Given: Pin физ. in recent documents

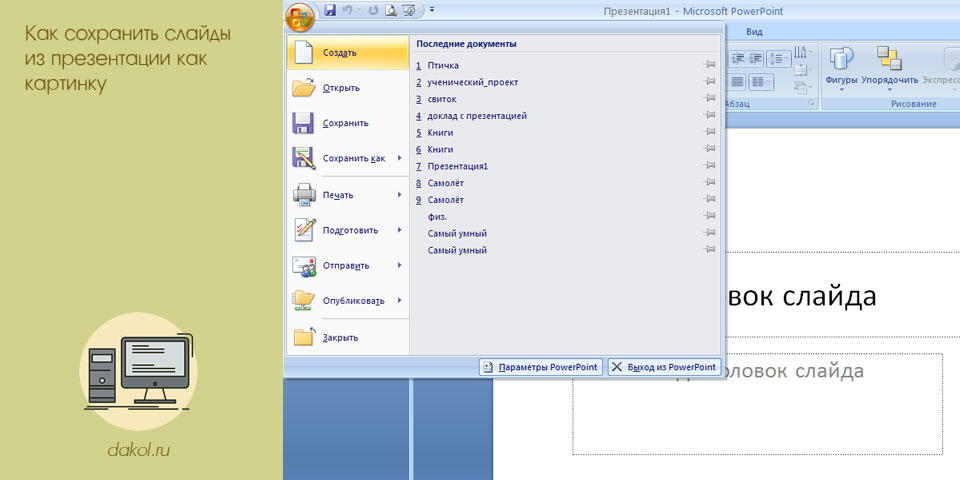Looking at the screenshot, I should (x=710, y=216).
